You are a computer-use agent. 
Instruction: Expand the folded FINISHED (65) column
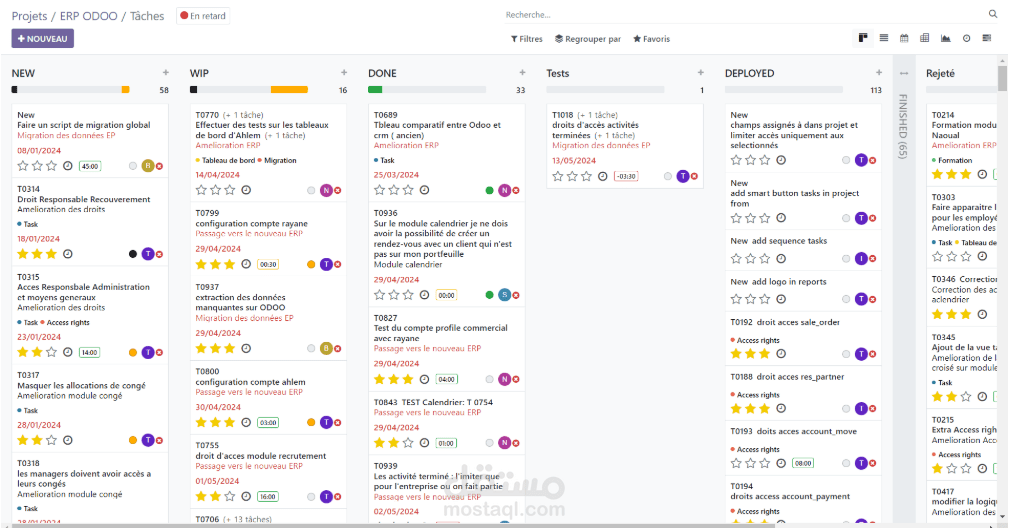tap(903, 126)
